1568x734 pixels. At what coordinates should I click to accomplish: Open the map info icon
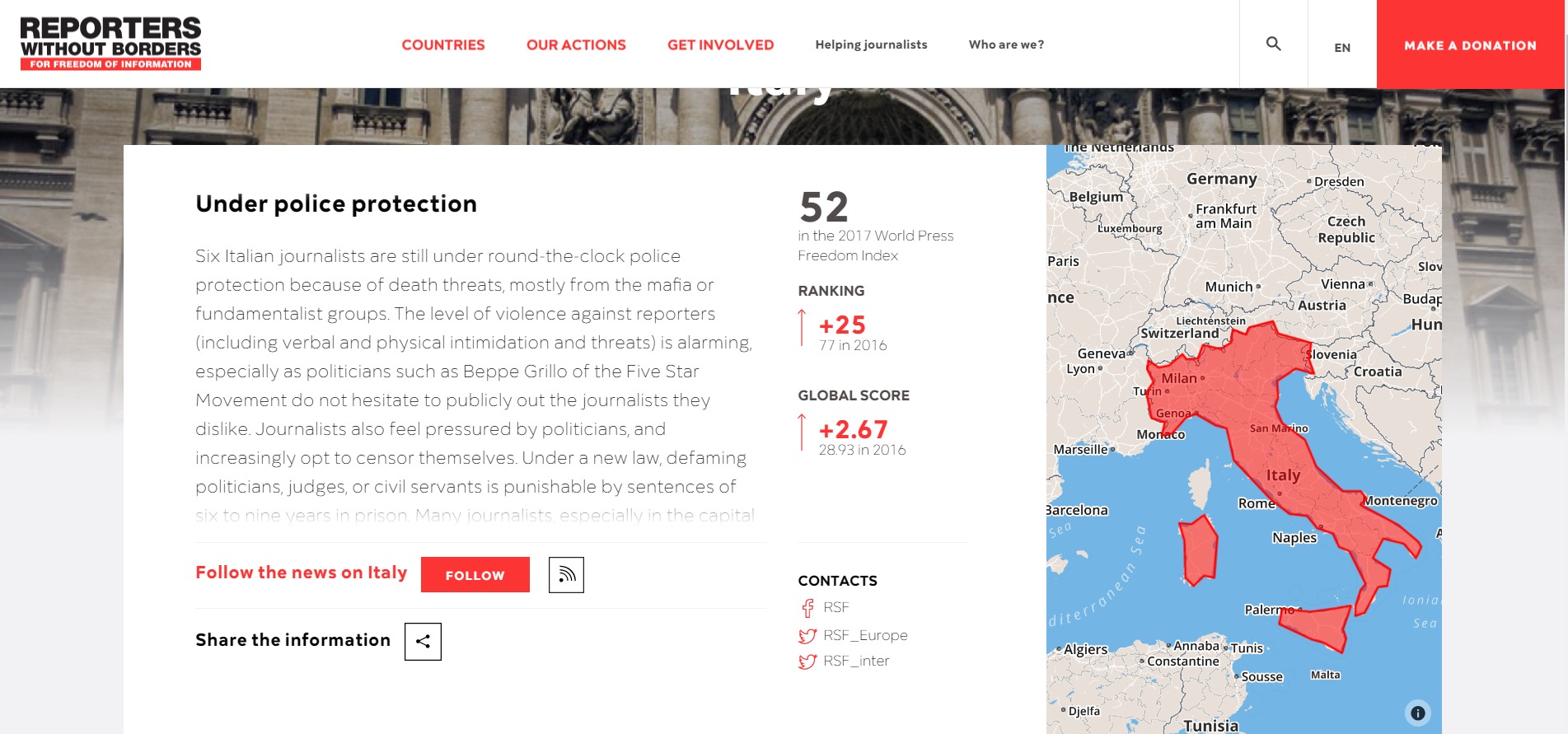coord(1417,713)
